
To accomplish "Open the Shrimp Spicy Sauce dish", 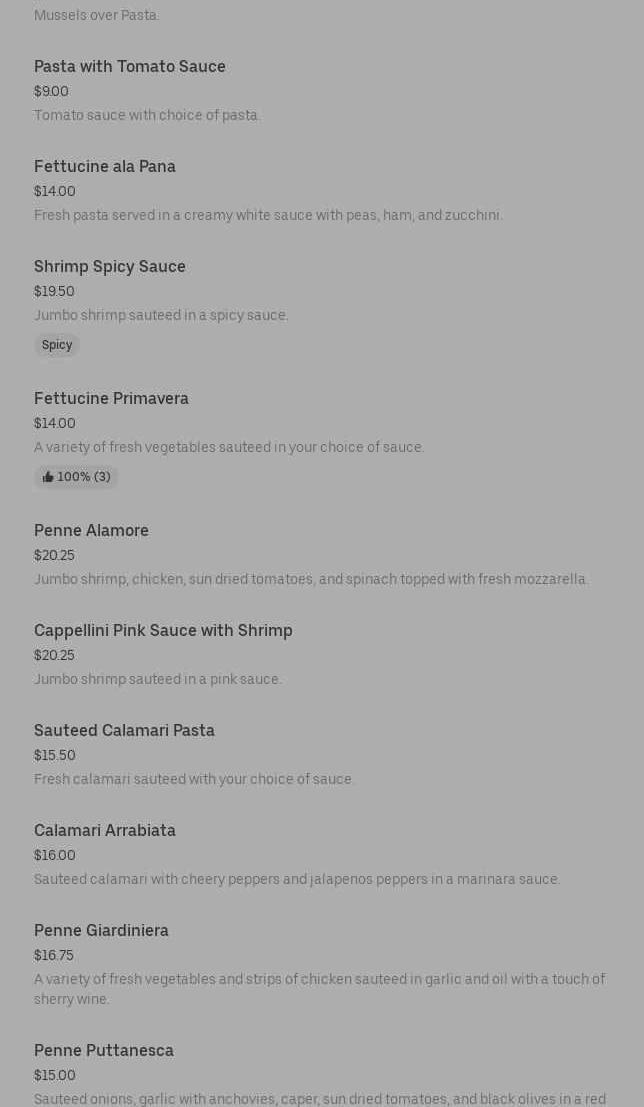I will coord(110,267).
